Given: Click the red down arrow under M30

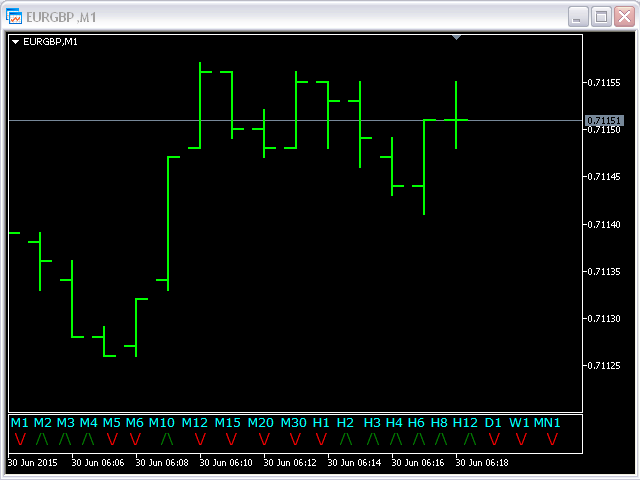Looking at the screenshot, I should pos(296,440).
